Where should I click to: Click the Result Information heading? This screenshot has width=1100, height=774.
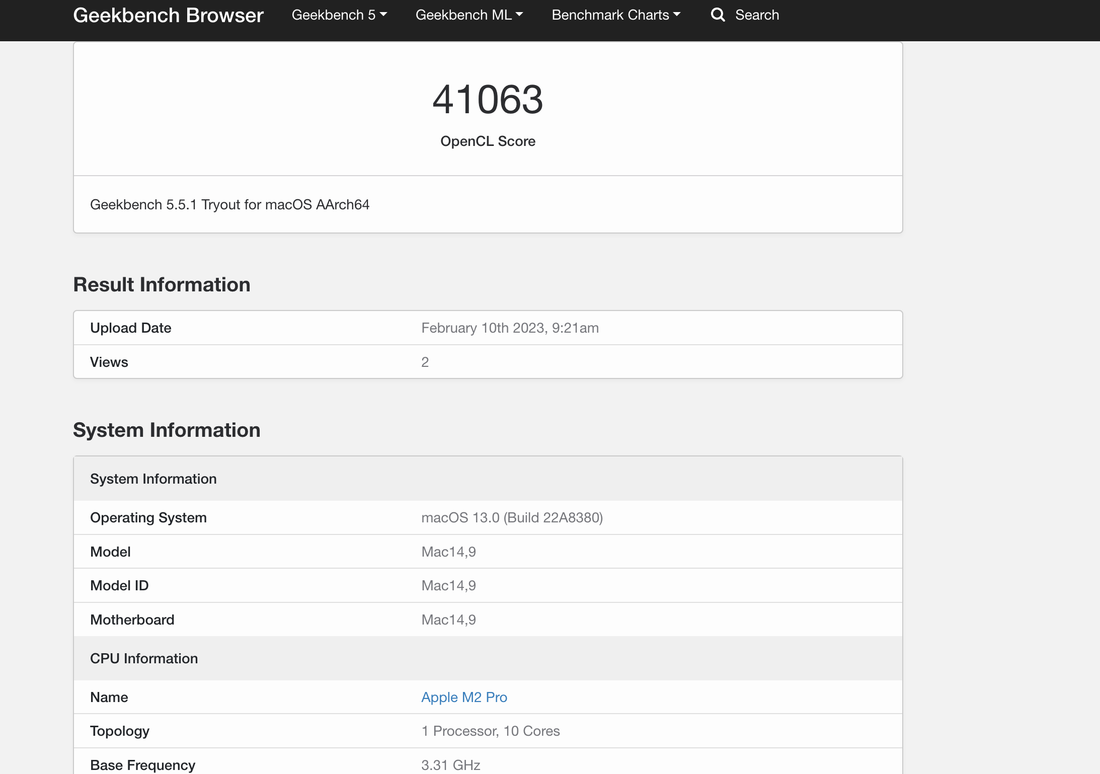click(x=162, y=285)
